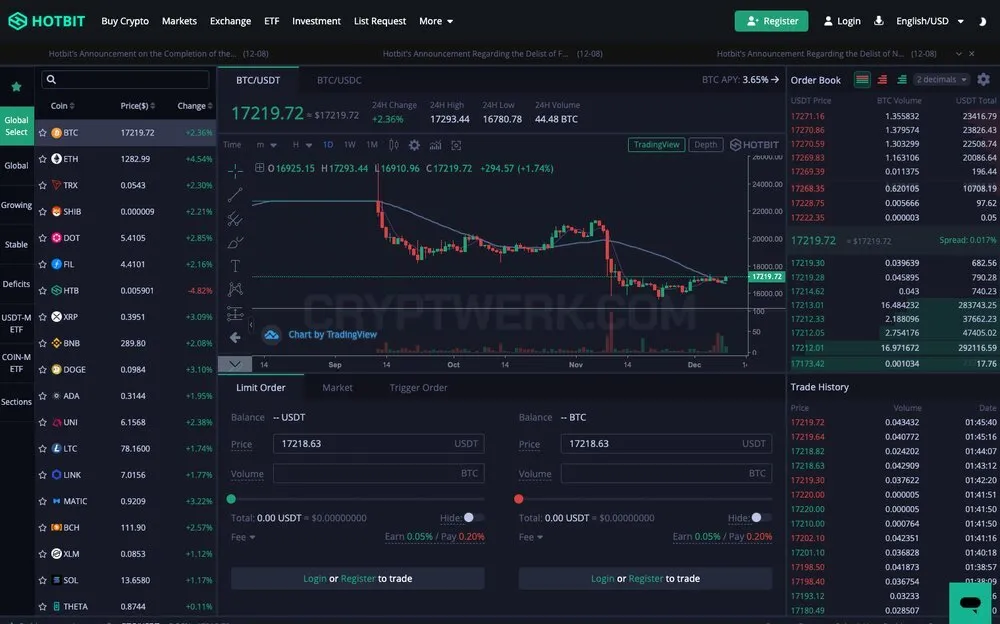Select buy-only order book view icon

902,80
